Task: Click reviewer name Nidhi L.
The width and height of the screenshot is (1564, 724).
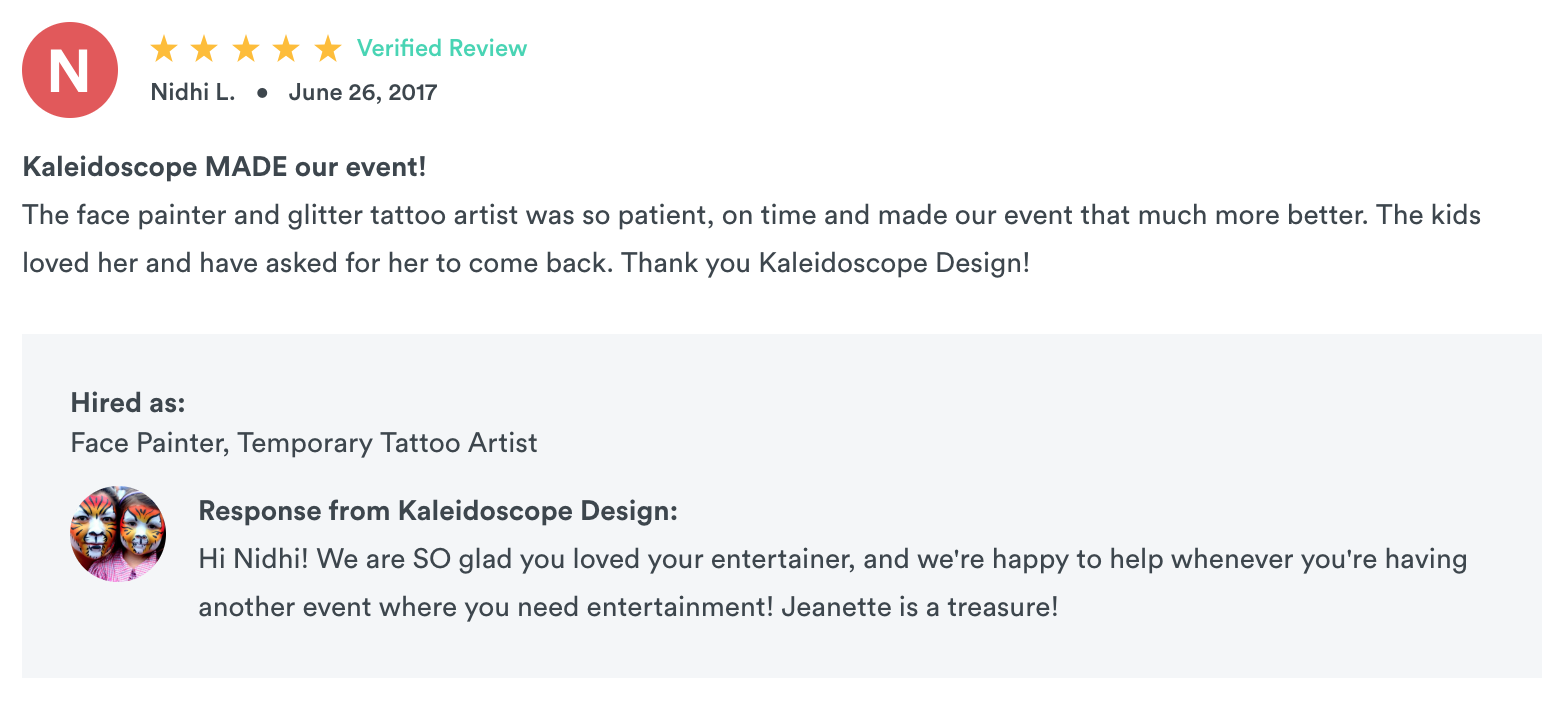Action: pyautogui.click(x=193, y=93)
